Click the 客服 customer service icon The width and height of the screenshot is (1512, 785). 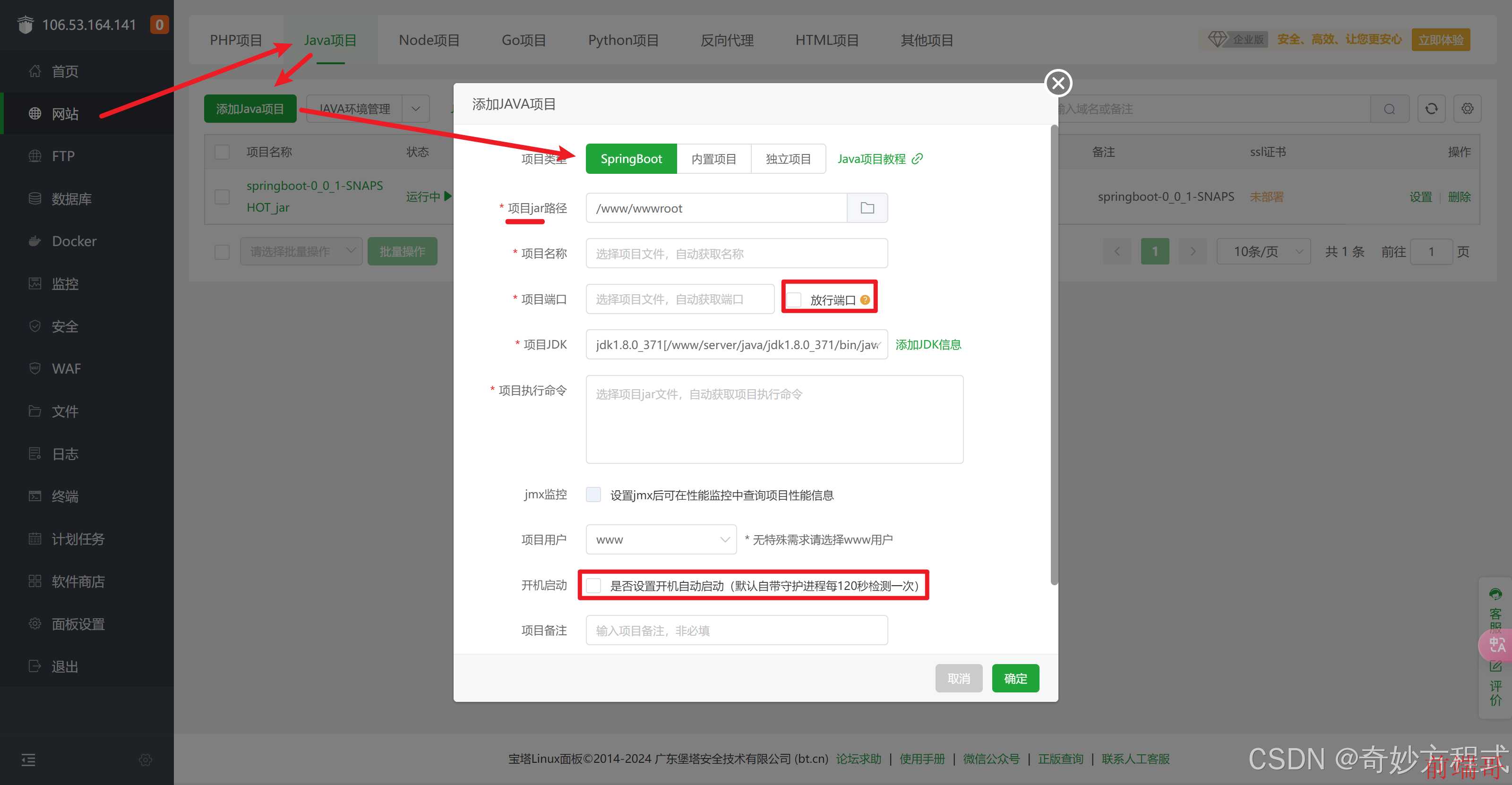click(1495, 594)
